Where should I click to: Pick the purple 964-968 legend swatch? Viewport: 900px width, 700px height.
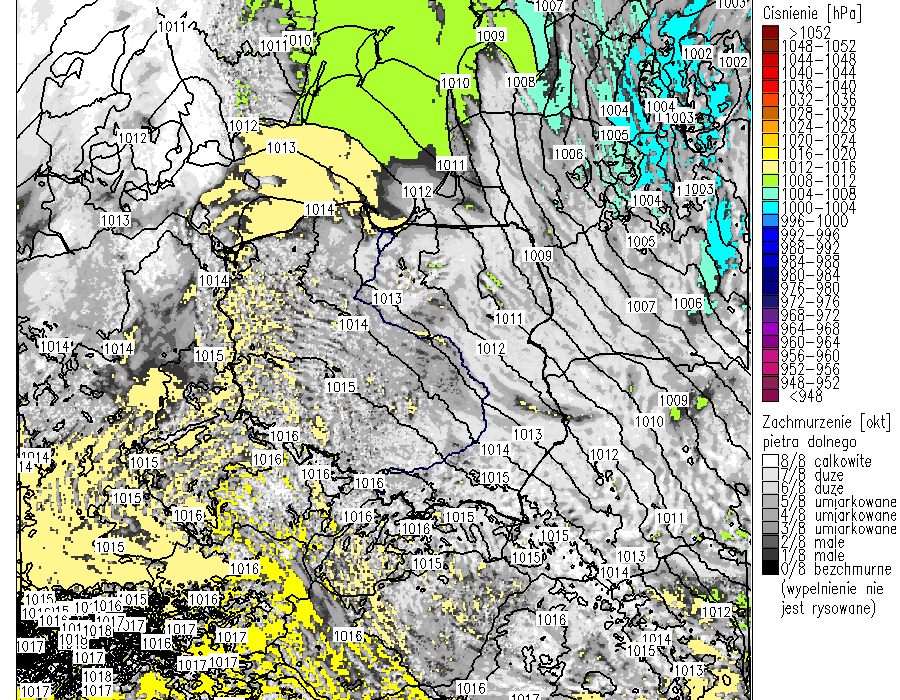[770, 328]
